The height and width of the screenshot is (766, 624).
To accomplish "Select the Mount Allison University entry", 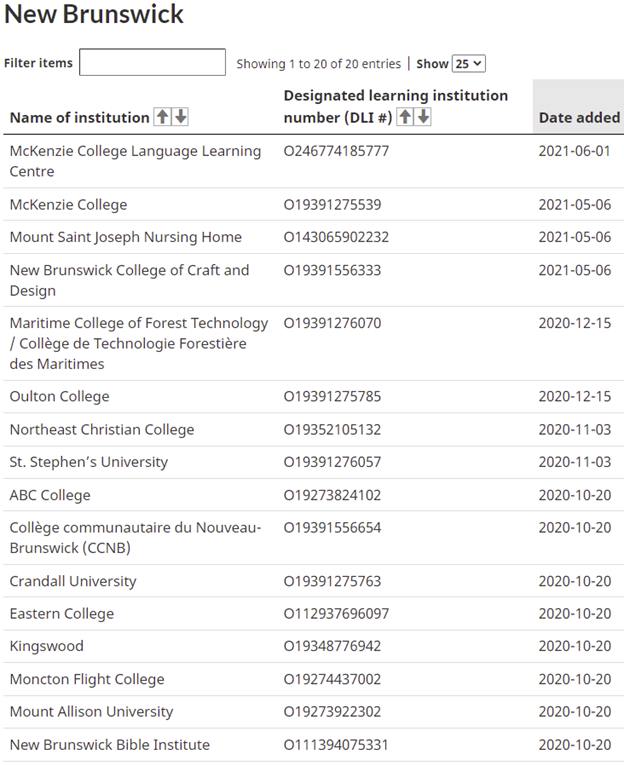I will 91,712.
